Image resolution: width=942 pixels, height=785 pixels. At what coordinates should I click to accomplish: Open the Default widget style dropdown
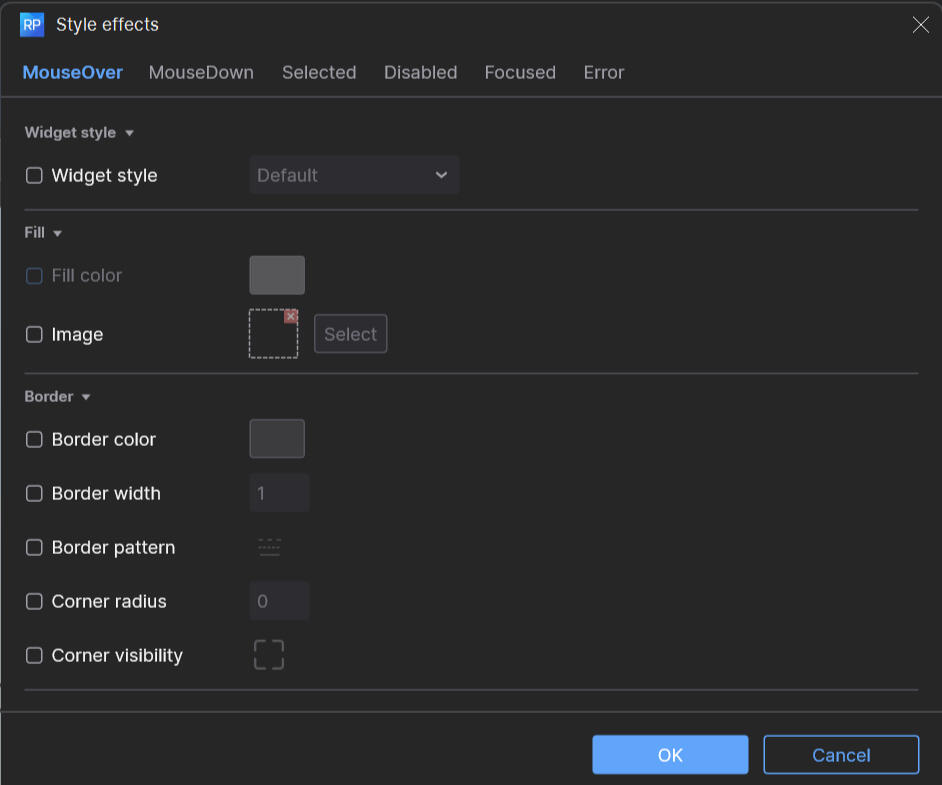354,175
